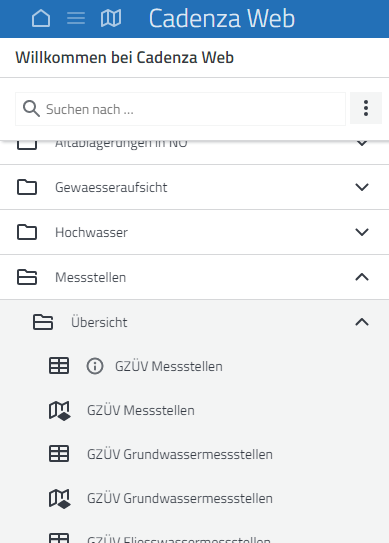389x543 pixels.
Task: Click the search magnifier icon
Action: coord(31,109)
